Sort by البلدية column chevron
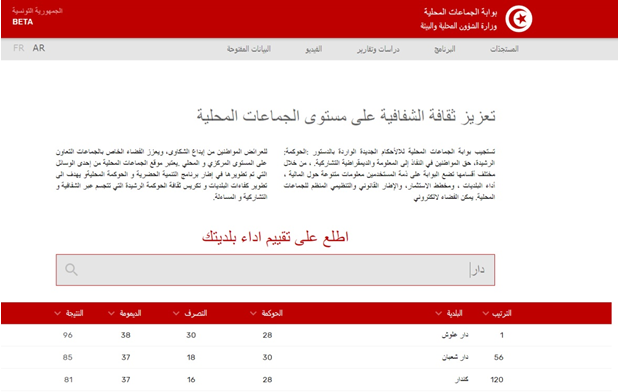Image resolution: width=618 pixels, height=392 pixels. coord(438,313)
